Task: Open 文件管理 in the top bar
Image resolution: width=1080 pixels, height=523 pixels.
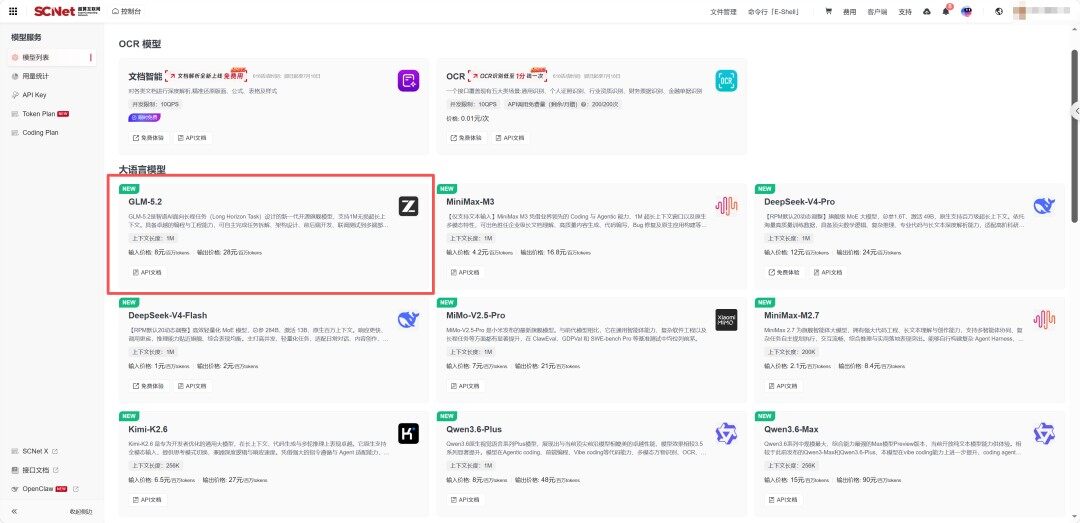Action: coord(723,12)
